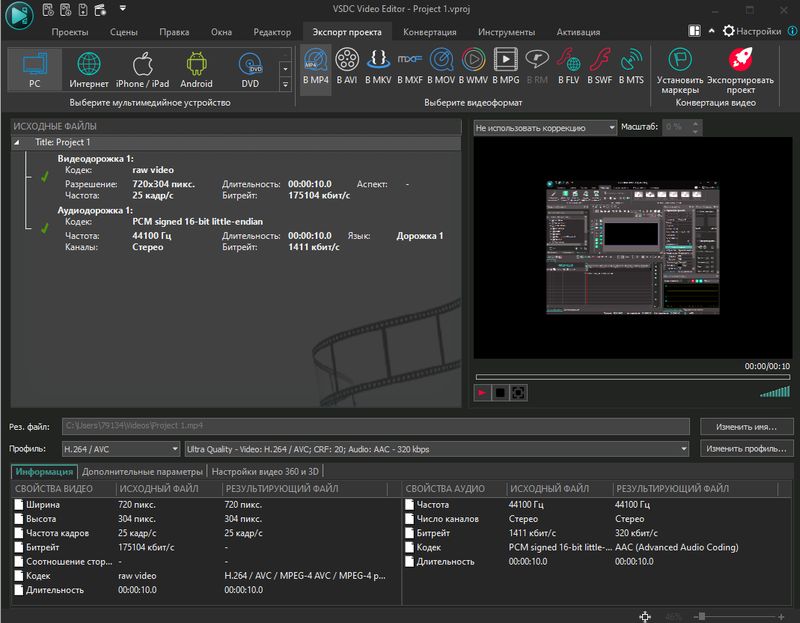
Task: Click the Изменить имя... button
Action: [x=745, y=426]
